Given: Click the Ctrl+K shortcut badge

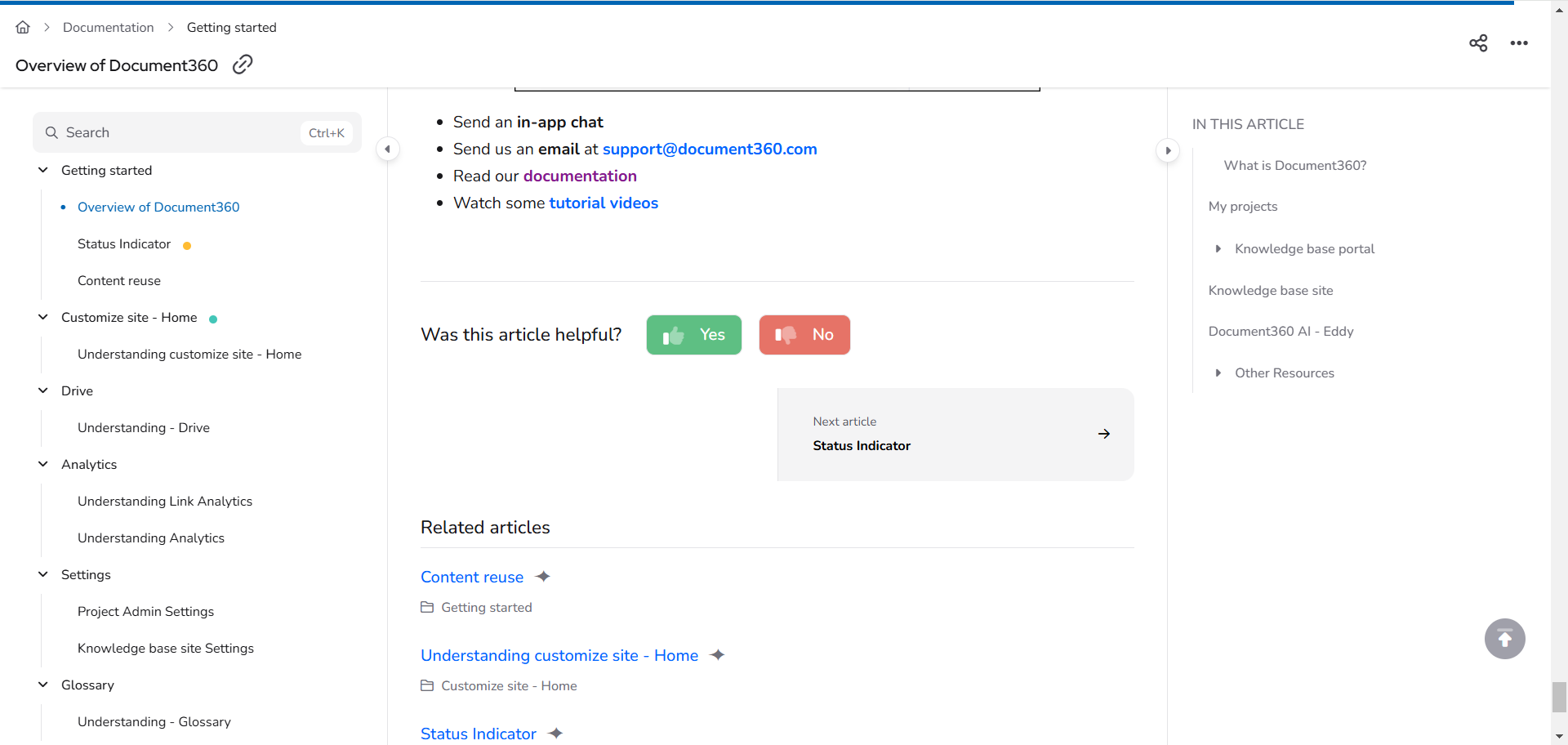Looking at the screenshot, I should coord(327,132).
